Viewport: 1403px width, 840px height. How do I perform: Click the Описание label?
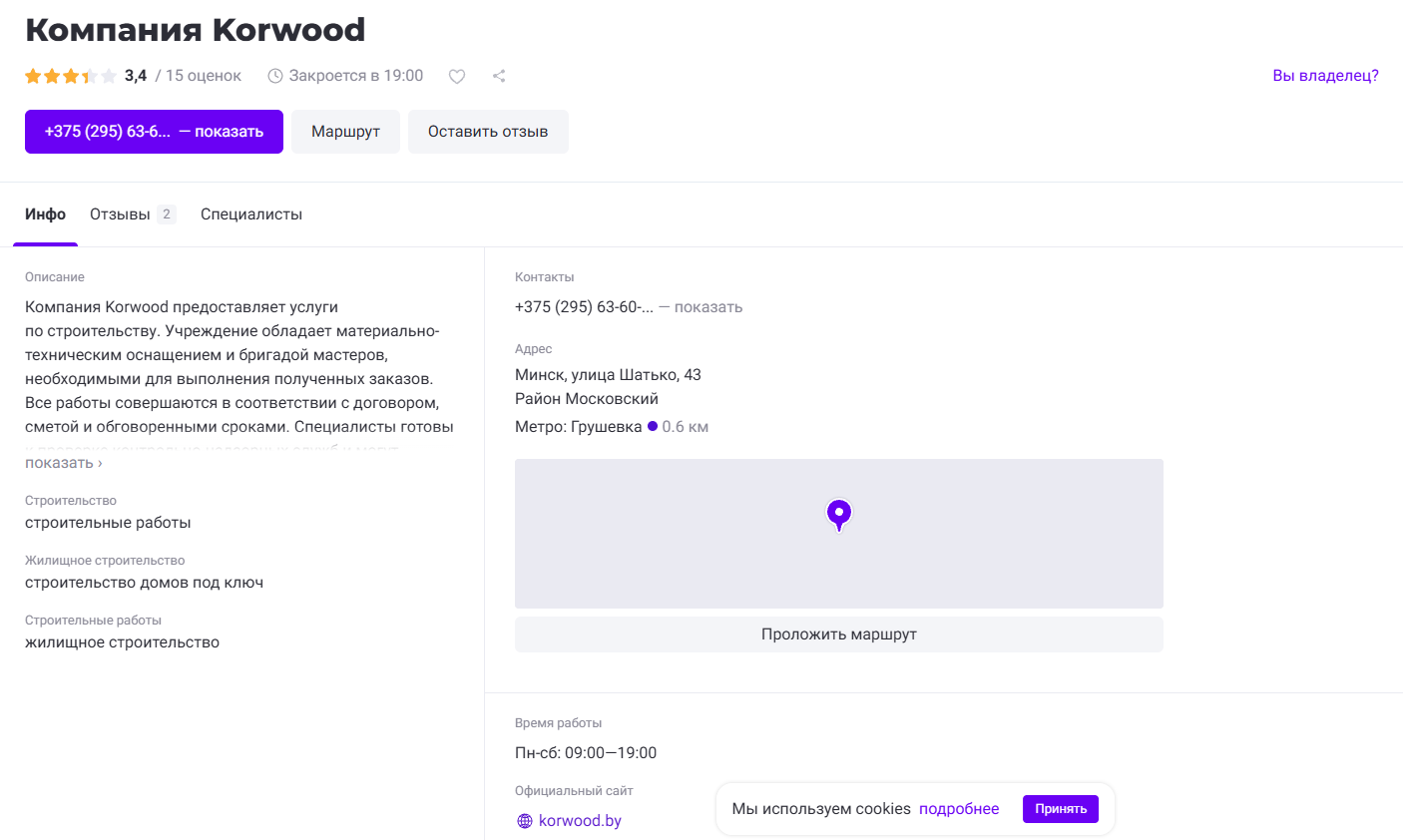click(x=55, y=277)
